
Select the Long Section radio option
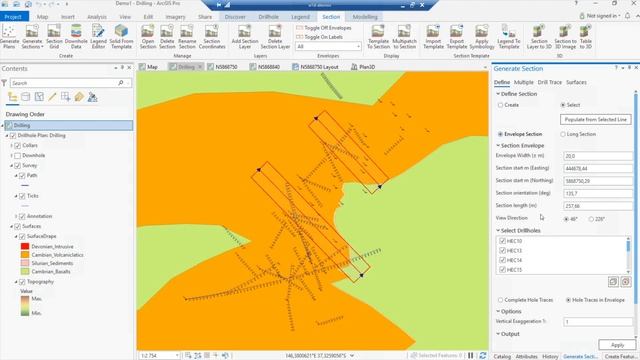(x=563, y=134)
